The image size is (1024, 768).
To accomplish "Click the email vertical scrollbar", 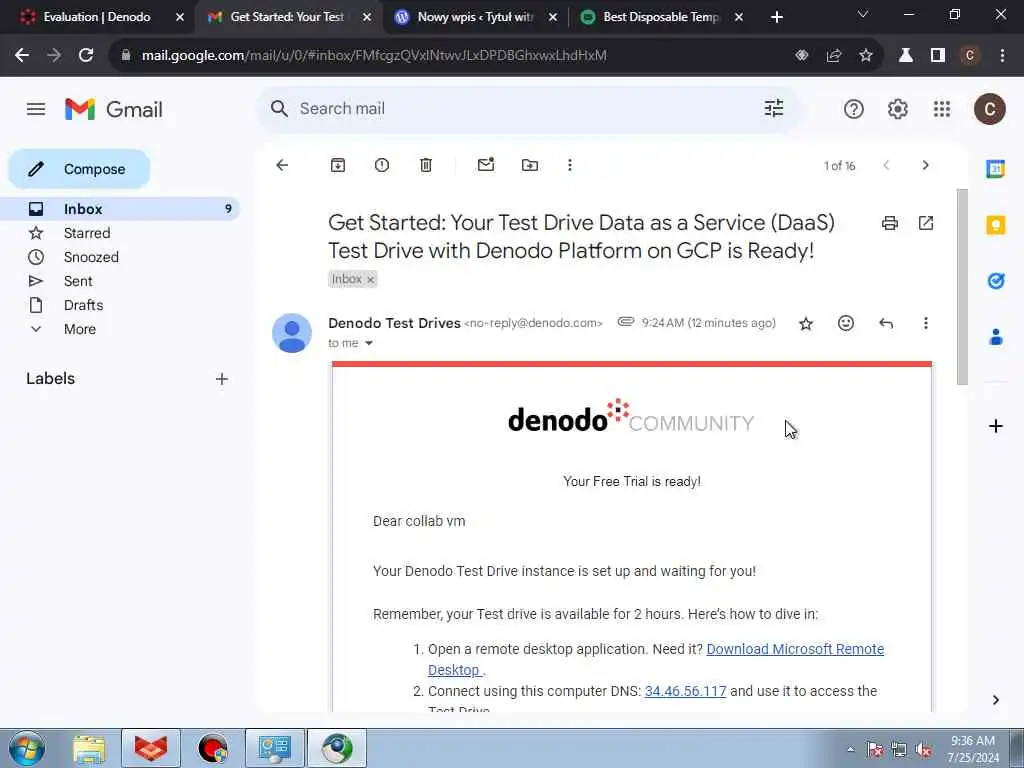I will (x=962, y=287).
